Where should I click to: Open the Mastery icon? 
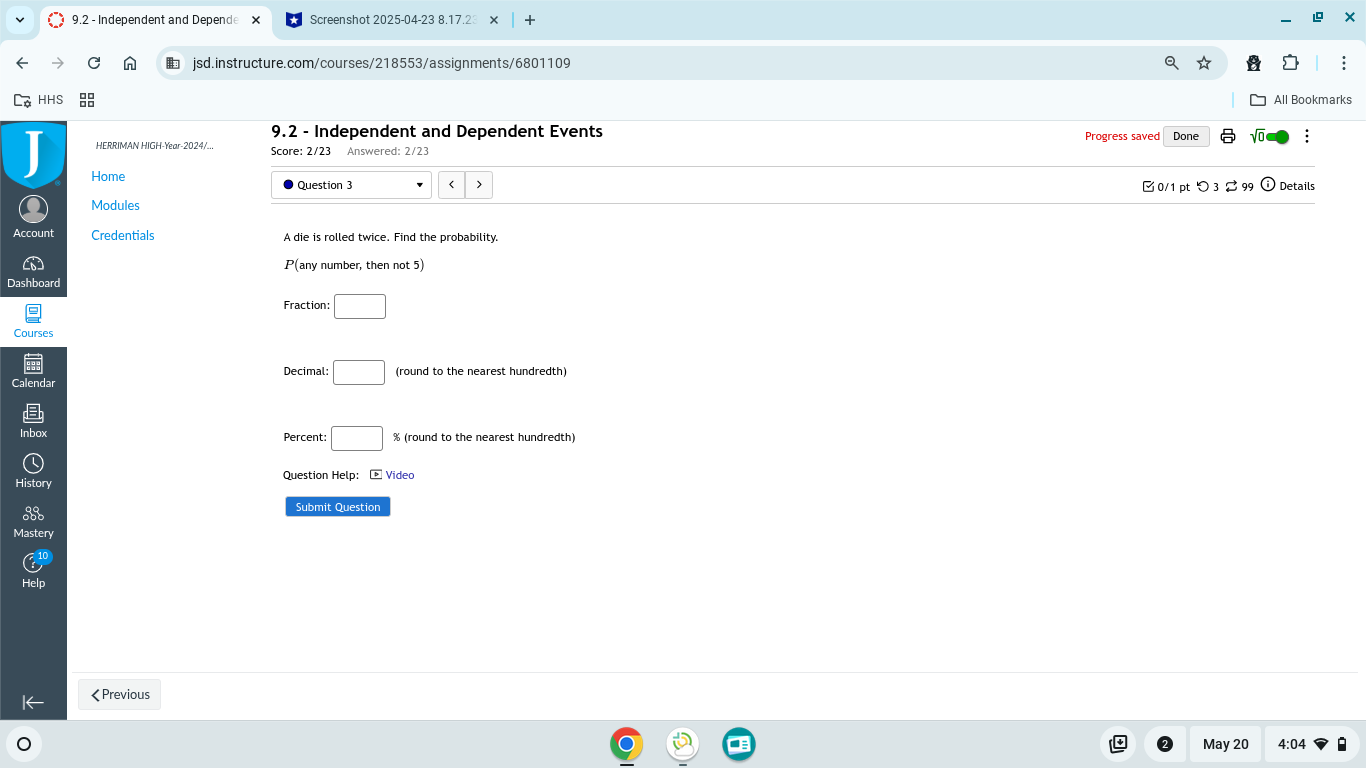coord(33,521)
